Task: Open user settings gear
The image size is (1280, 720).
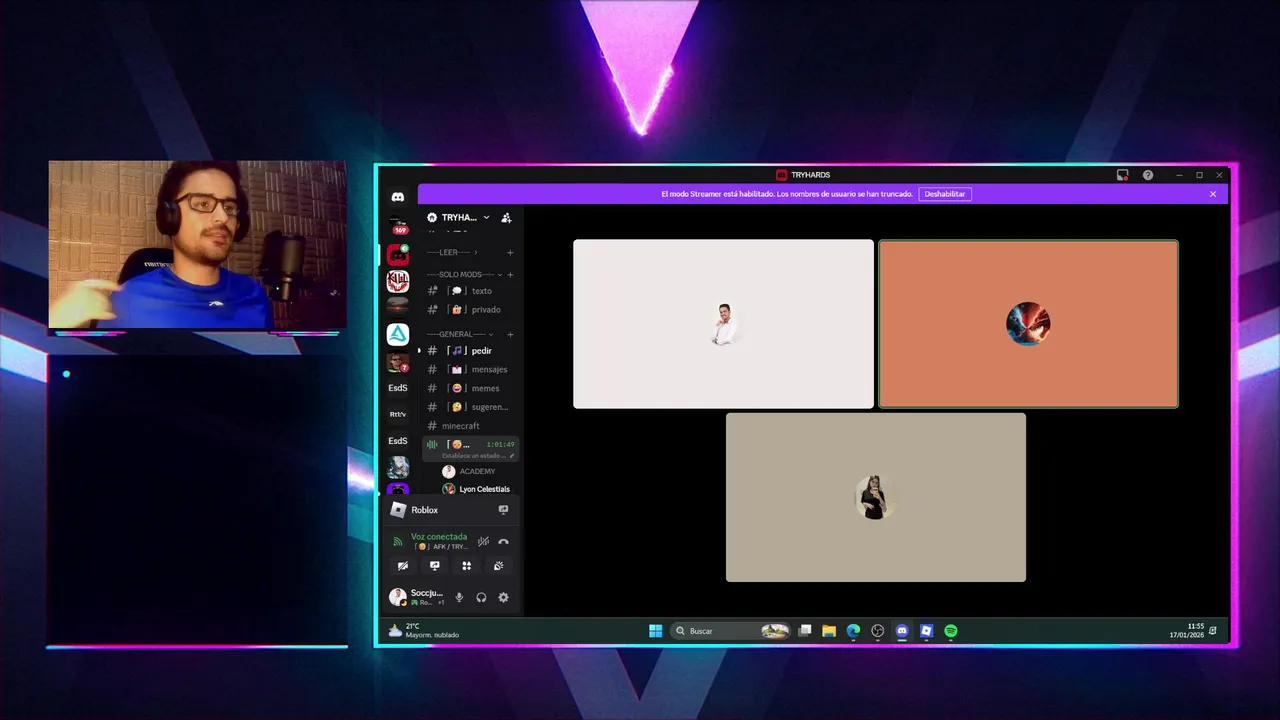Action: click(503, 597)
